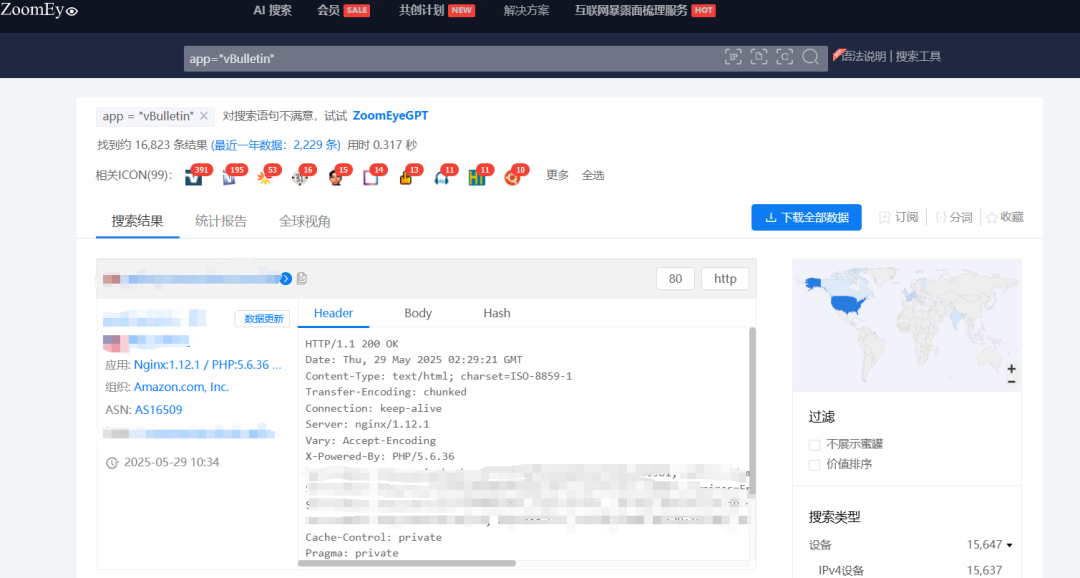Screen dimensions: 1080x578
Task: Add search to favorites via 收藏
Action: pyautogui.click(x=1005, y=217)
